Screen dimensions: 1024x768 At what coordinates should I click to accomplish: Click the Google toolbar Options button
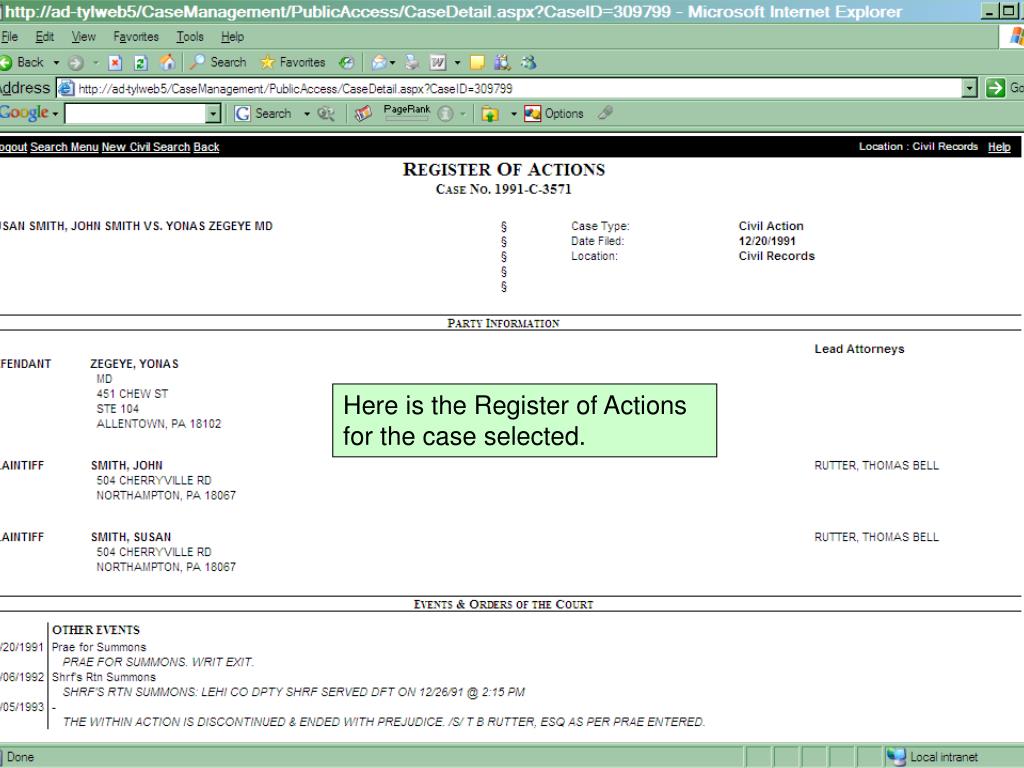tap(555, 113)
